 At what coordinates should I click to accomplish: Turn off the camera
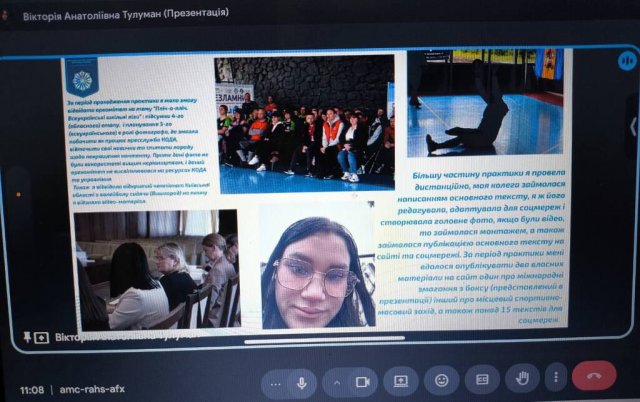tap(363, 381)
